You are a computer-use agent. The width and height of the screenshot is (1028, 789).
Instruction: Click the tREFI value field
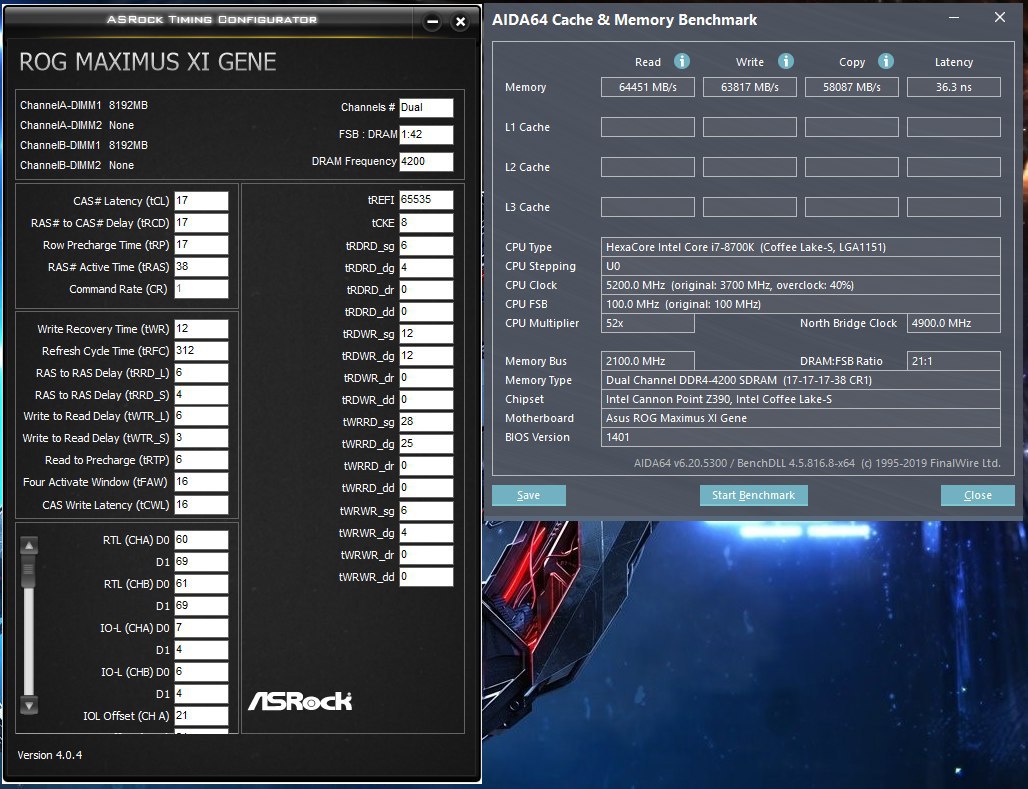pos(426,200)
